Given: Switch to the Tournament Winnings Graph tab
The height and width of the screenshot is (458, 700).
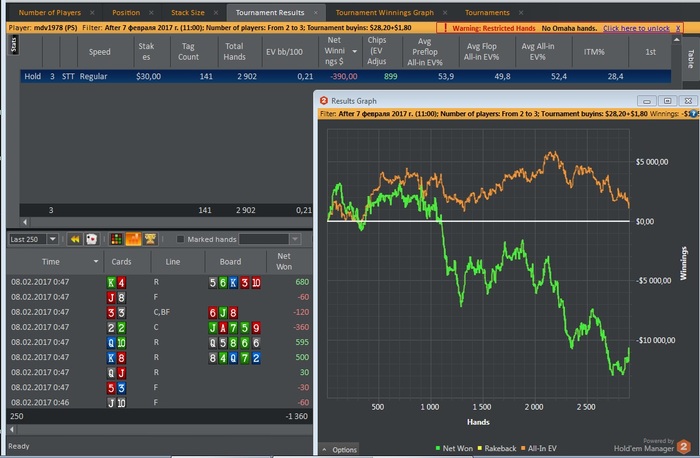Looking at the screenshot, I should click(x=384, y=12).
